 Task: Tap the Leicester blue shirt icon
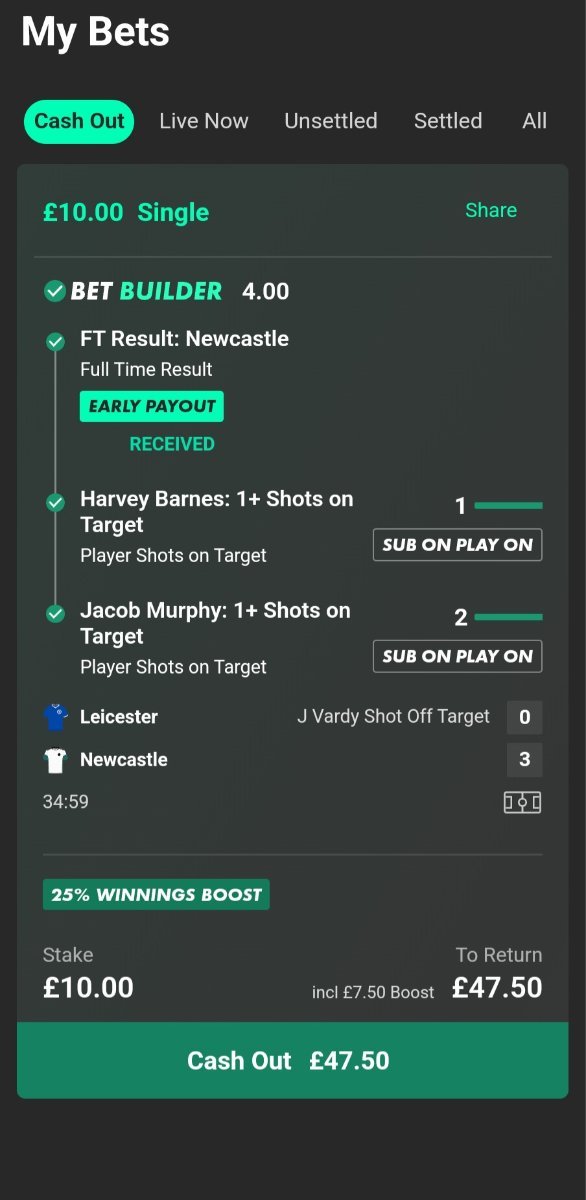(x=55, y=717)
